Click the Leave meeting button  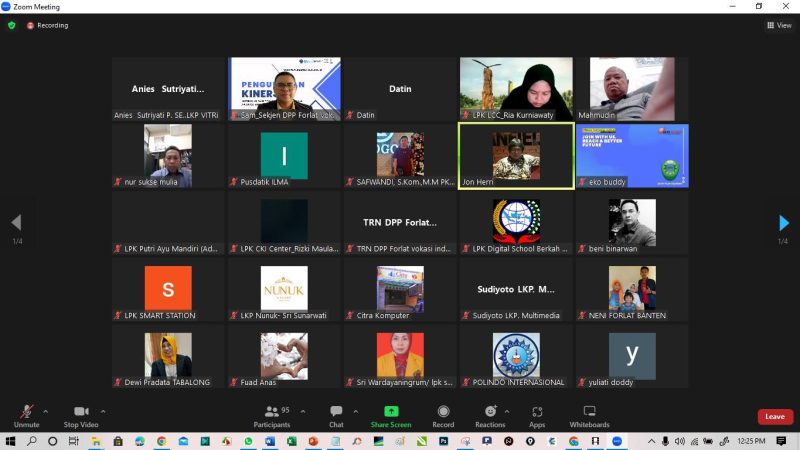point(774,417)
